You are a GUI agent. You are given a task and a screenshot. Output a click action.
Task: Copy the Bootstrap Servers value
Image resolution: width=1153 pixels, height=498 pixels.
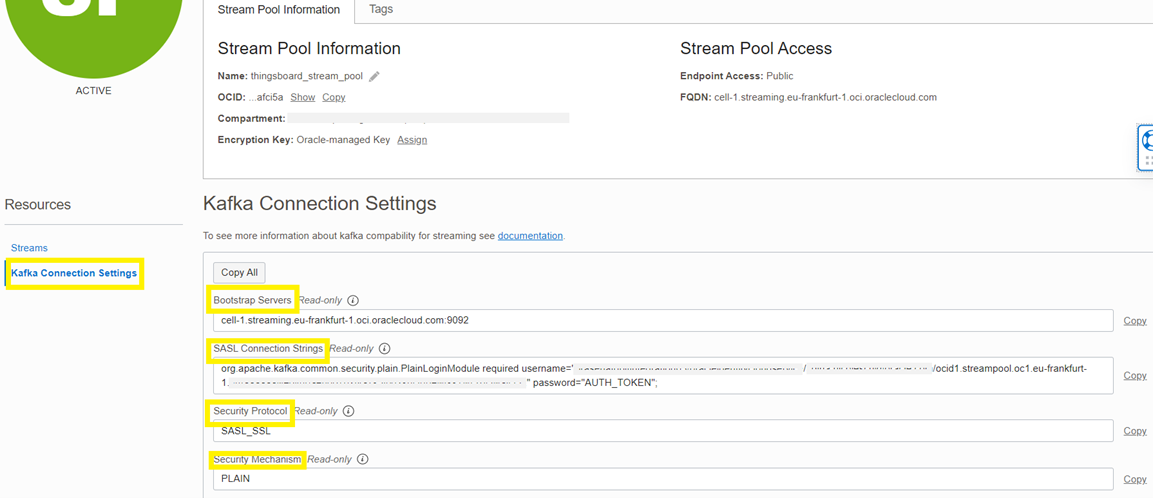coord(1135,321)
